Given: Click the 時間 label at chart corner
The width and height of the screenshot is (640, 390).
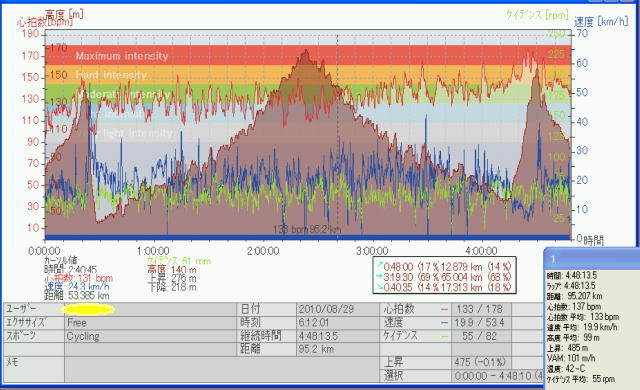Looking at the screenshot, I should (x=593, y=240).
